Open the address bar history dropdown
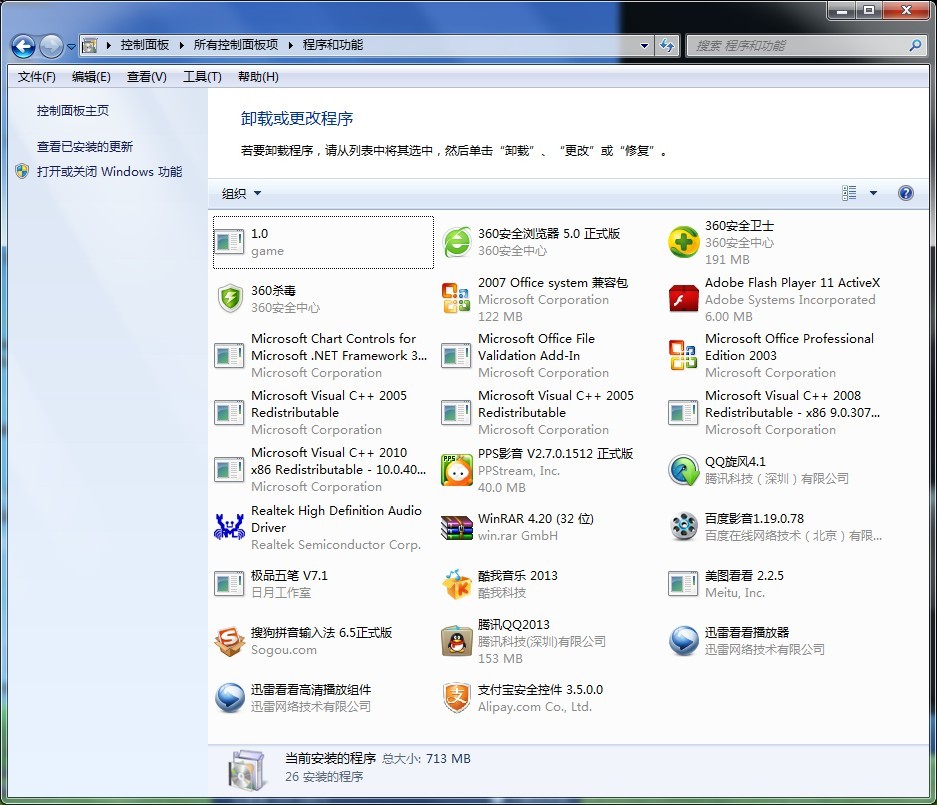The width and height of the screenshot is (937, 805). click(644, 45)
